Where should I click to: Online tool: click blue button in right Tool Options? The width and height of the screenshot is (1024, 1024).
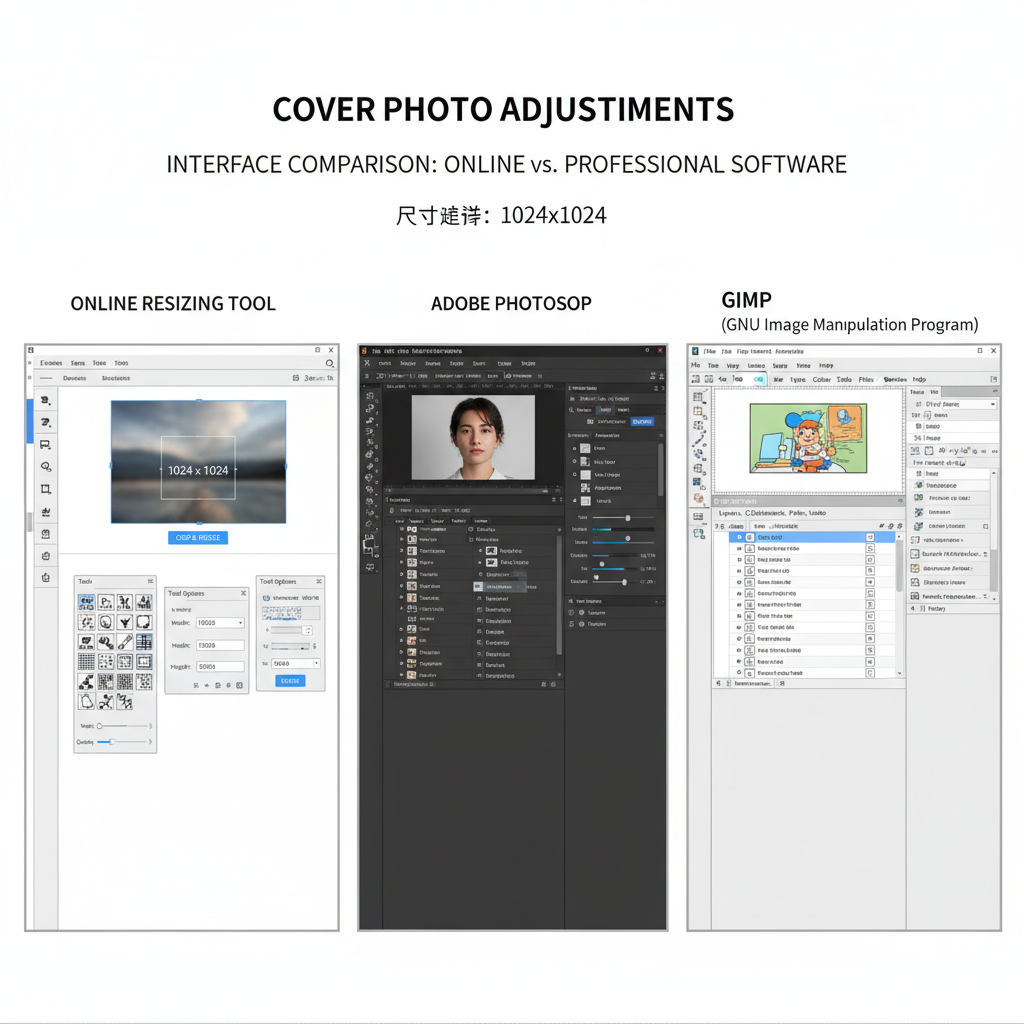[x=290, y=680]
